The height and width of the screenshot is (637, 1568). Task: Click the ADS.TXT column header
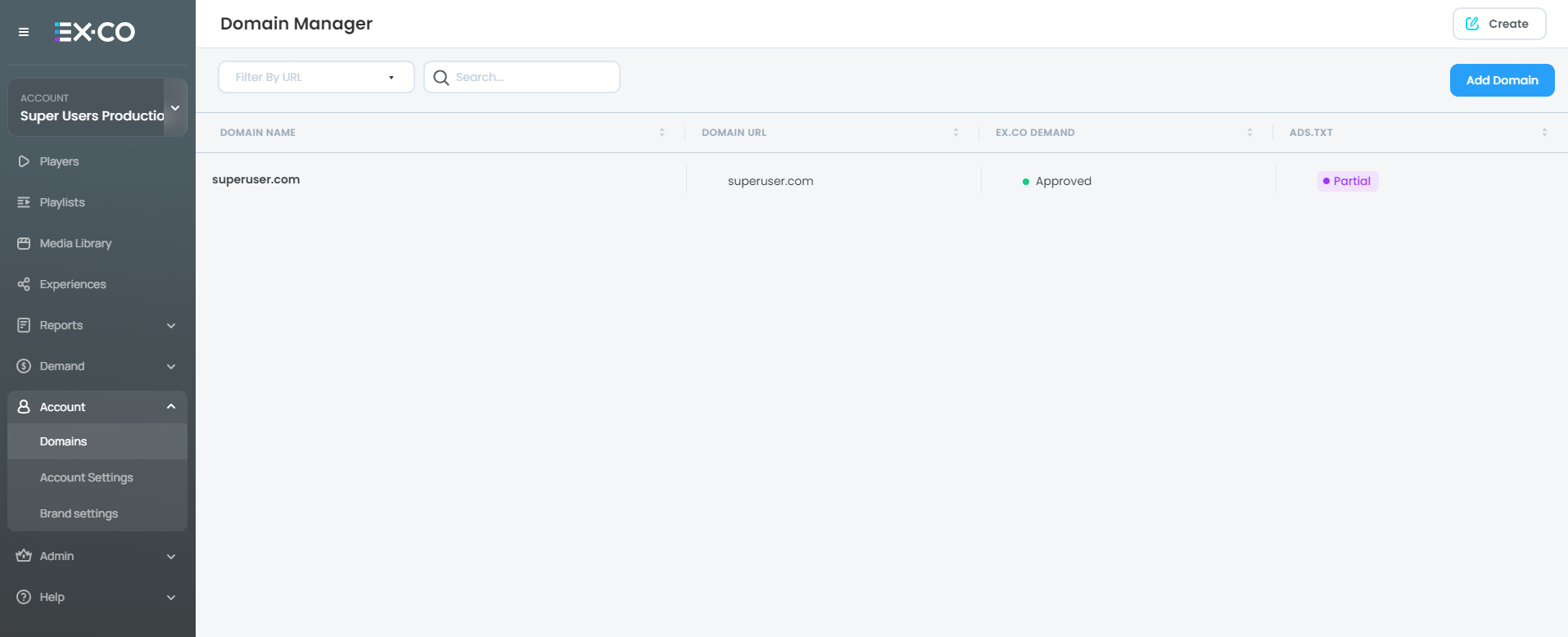[1311, 133]
